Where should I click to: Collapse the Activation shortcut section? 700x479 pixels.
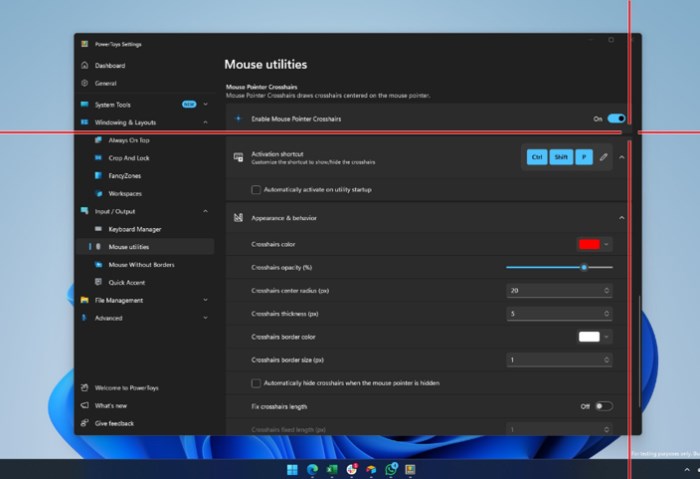[621, 157]
